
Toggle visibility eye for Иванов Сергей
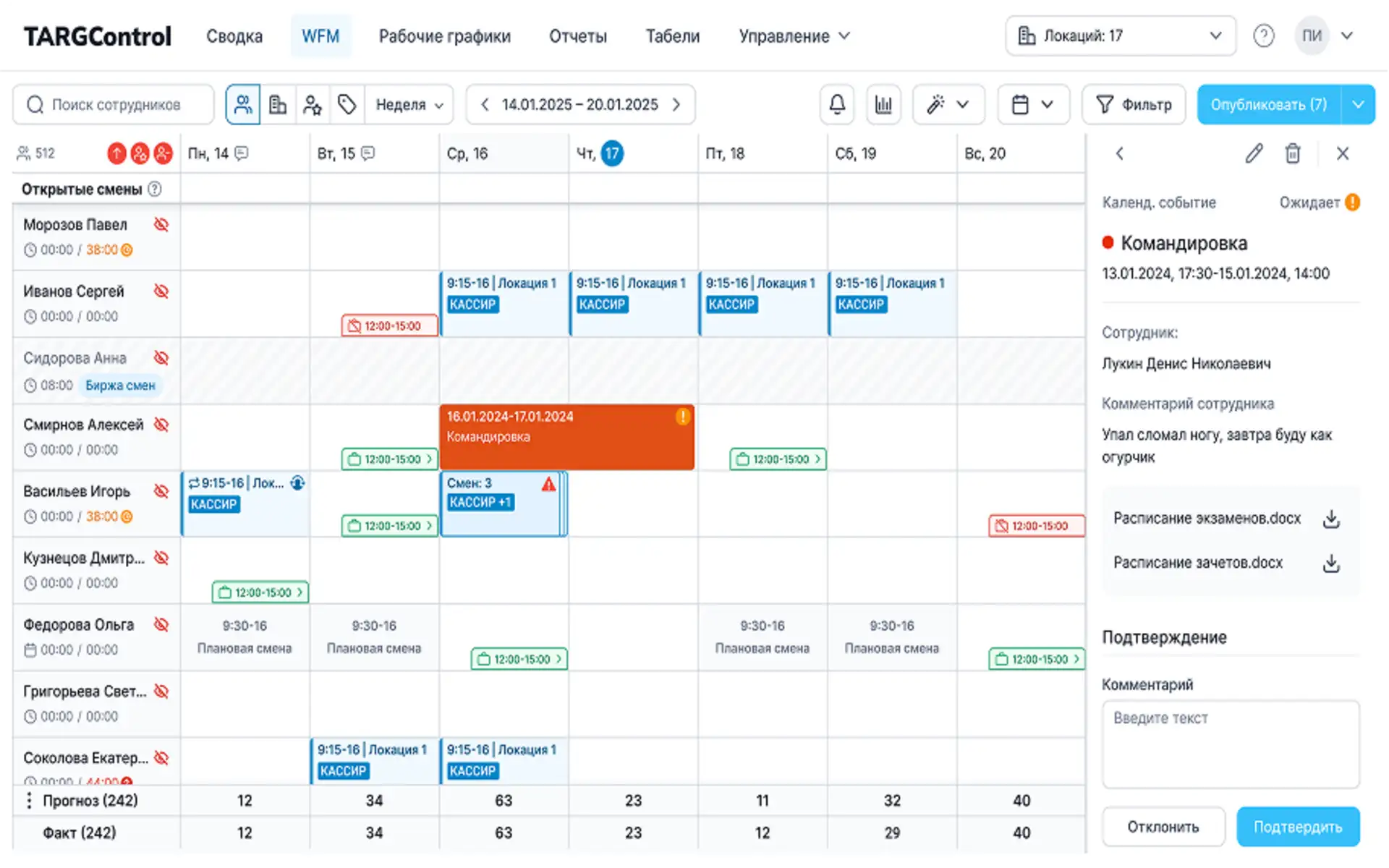(x=161, y=291)
